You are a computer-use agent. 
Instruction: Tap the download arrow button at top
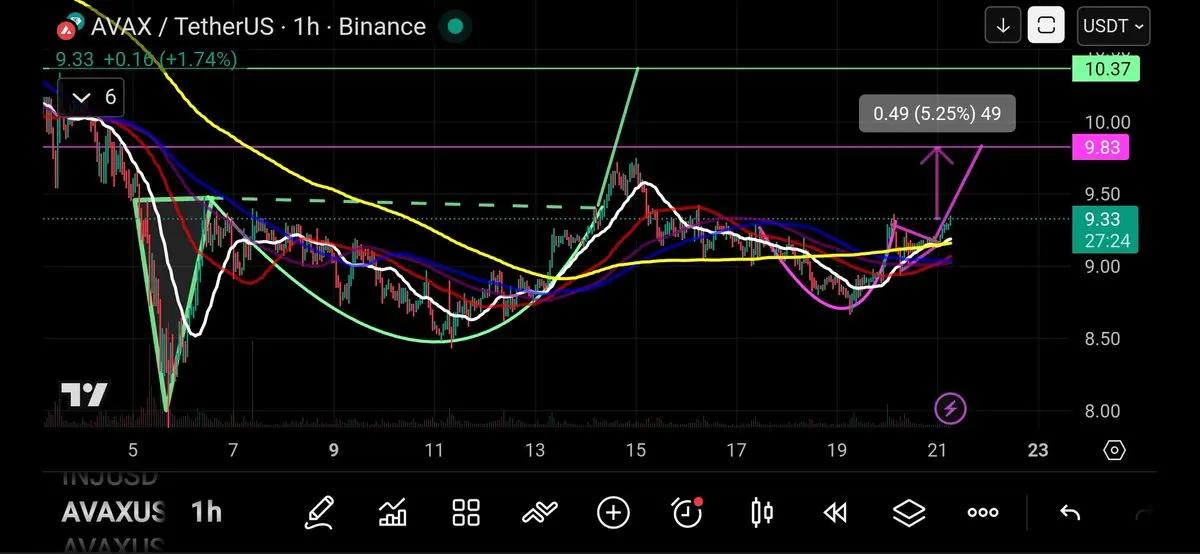[1003, 25]
